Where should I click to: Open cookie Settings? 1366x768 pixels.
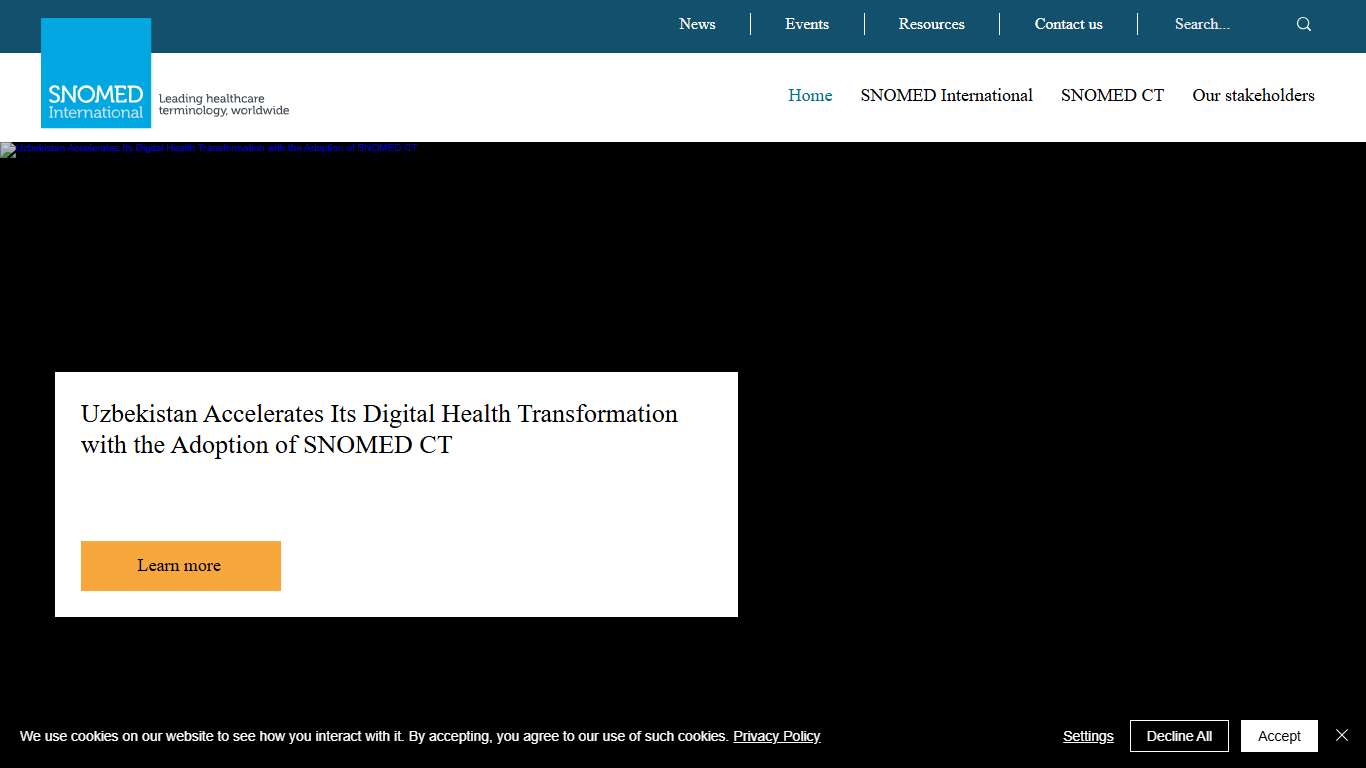coord(1088,736)
